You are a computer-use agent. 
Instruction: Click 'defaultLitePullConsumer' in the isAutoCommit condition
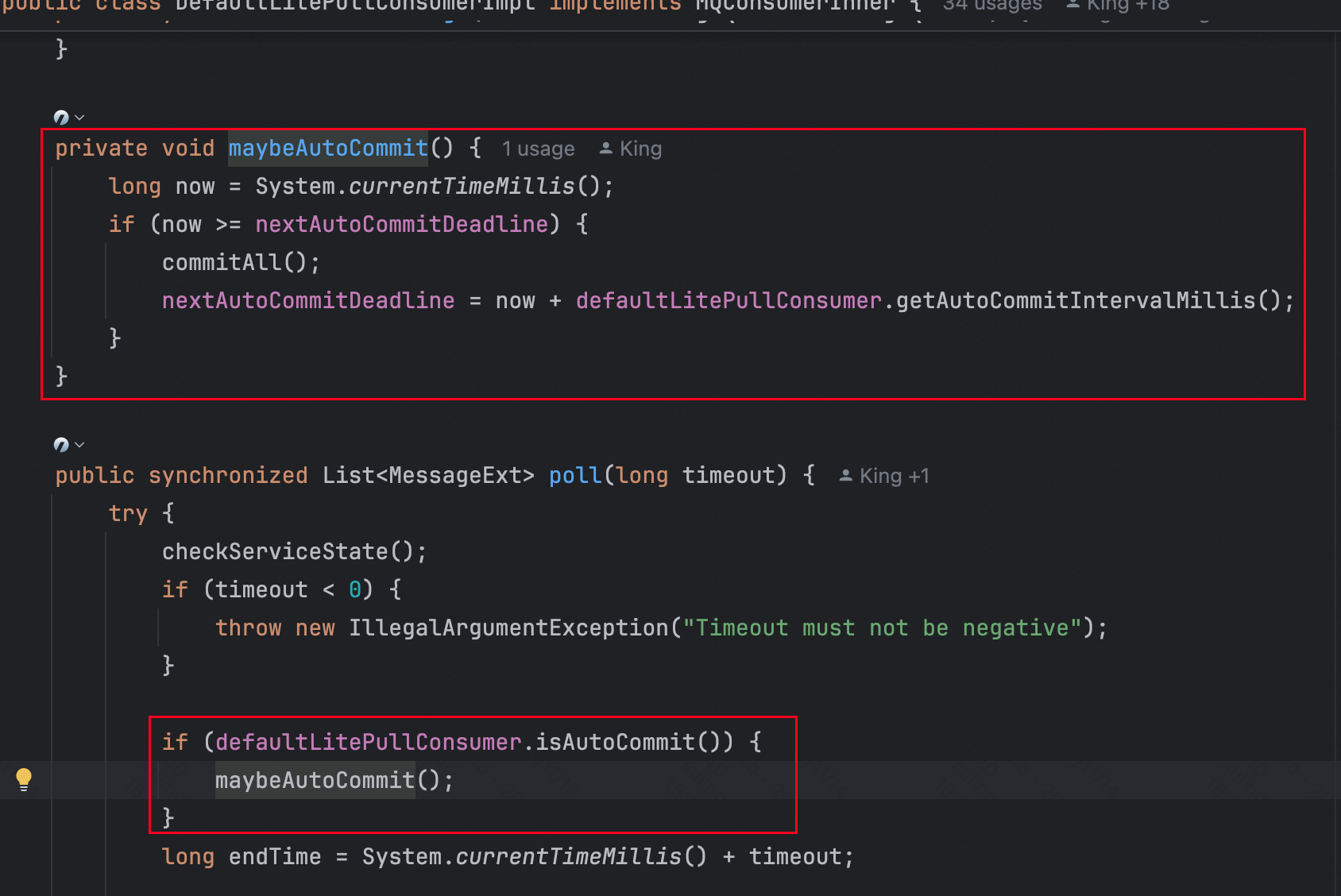tap(369, 743)
